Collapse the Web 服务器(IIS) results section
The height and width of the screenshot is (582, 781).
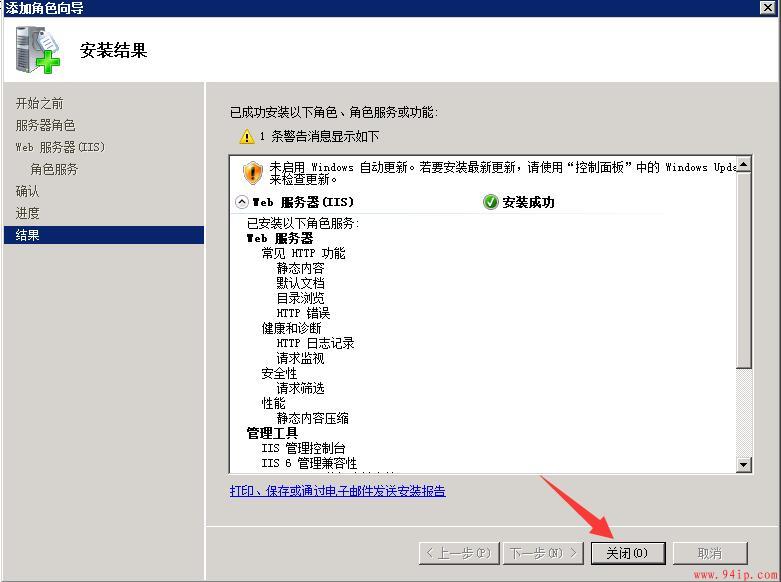pos(242,202)
